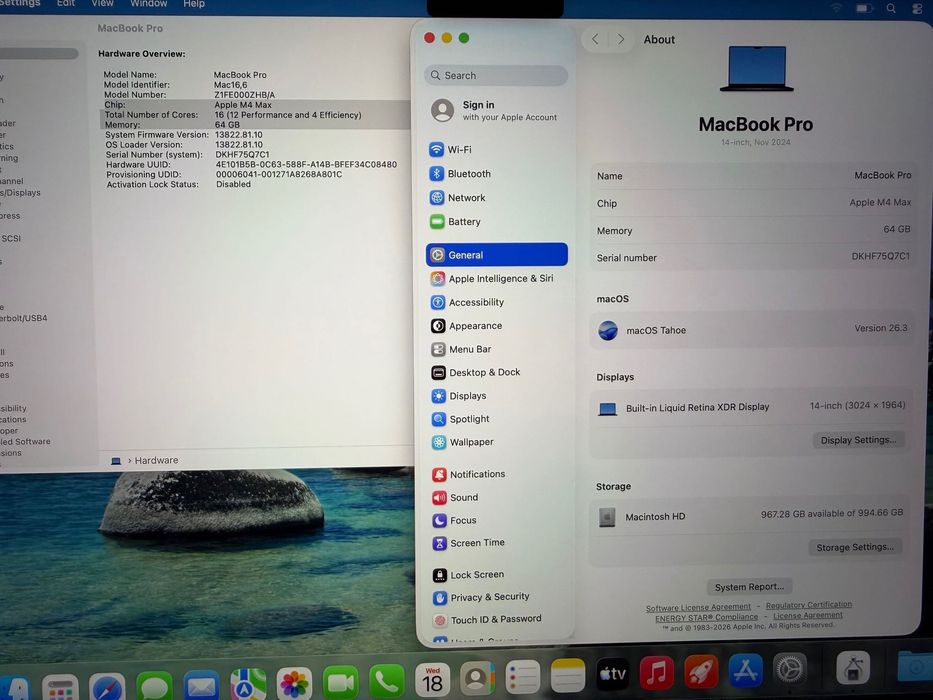Open Music from the Dock

click(x=656, y=673)
